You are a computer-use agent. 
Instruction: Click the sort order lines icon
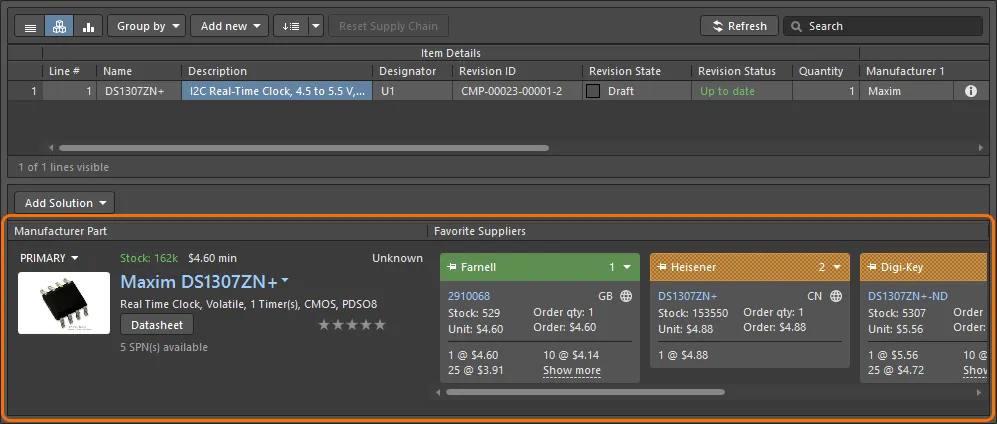(x=290, y=26)
